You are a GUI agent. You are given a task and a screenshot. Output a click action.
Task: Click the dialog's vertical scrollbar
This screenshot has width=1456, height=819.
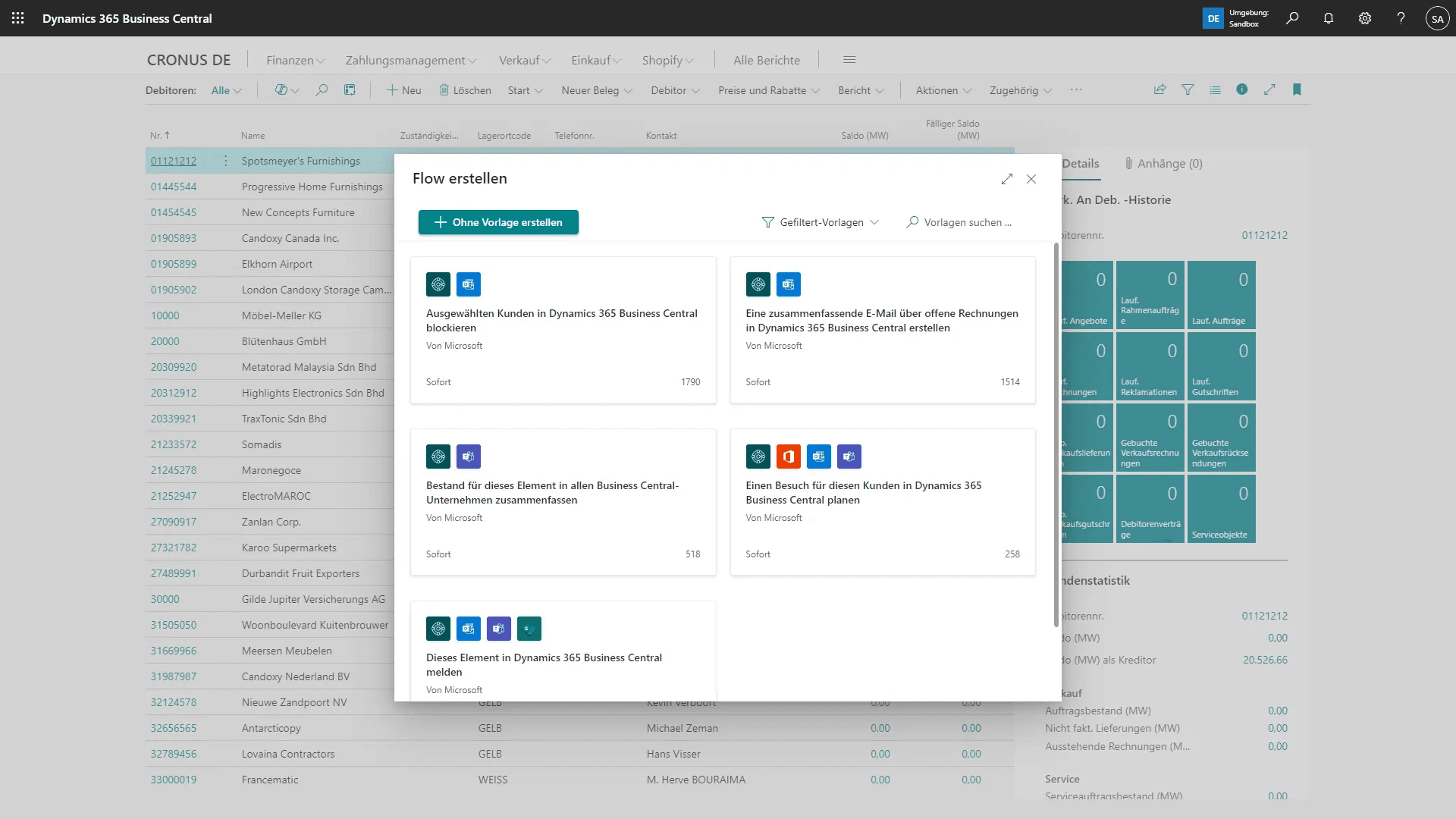(1056, 434)
